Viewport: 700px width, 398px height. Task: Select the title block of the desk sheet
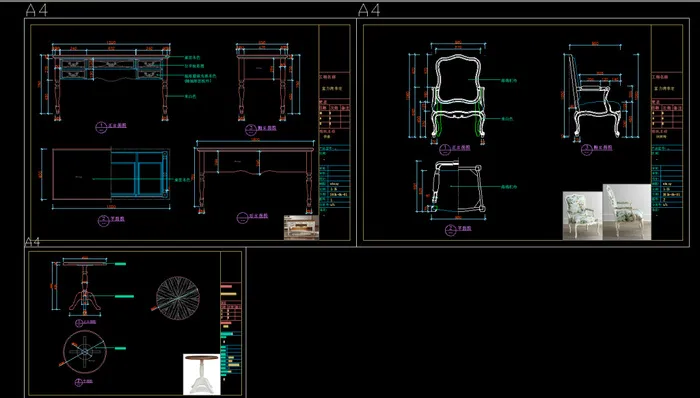point(334,133)
